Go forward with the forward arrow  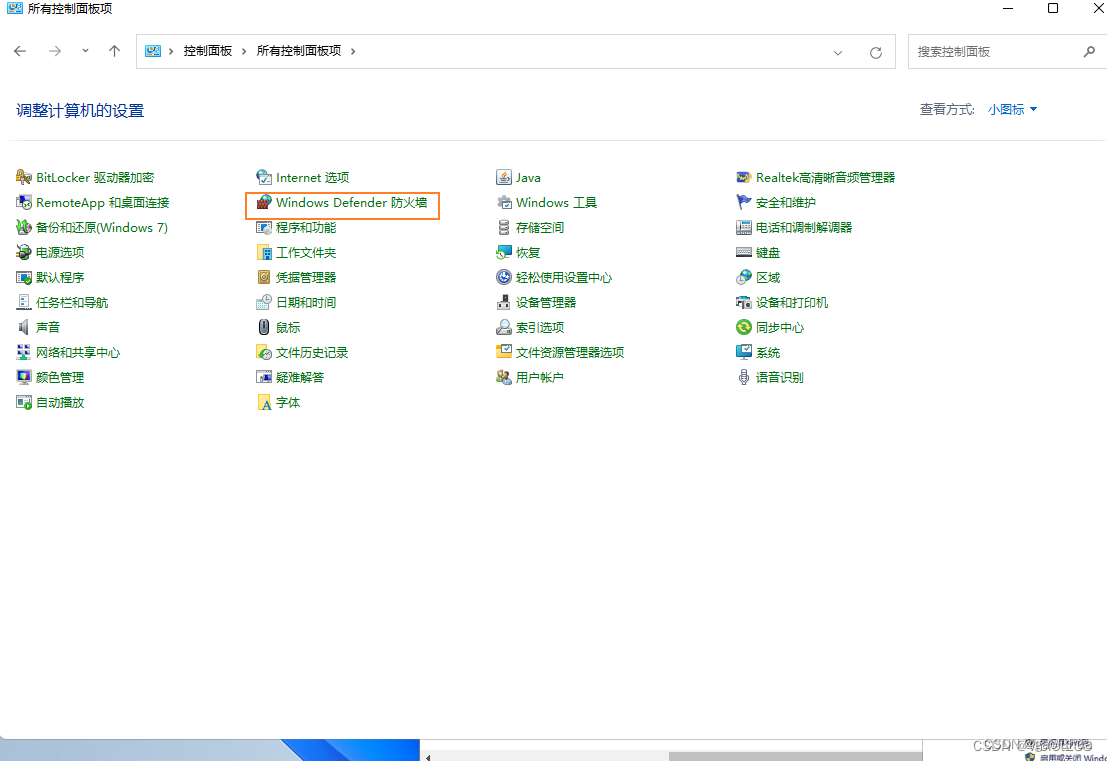click(x=55, y=51)
